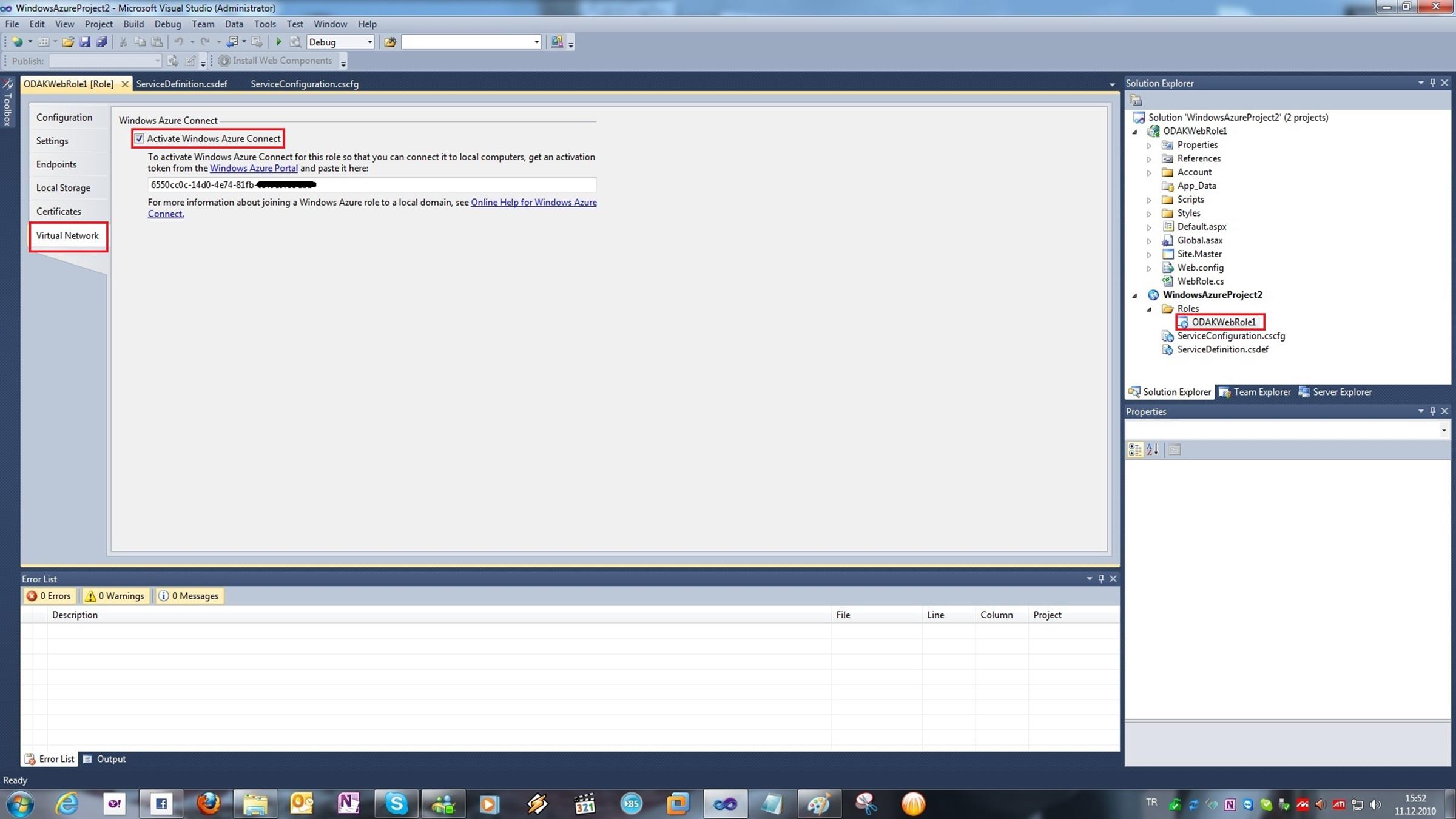Open the Windows Azure Portal link
Viewport: 1456px width, 819px height.
pyautogui.click(x=254, y=168)
